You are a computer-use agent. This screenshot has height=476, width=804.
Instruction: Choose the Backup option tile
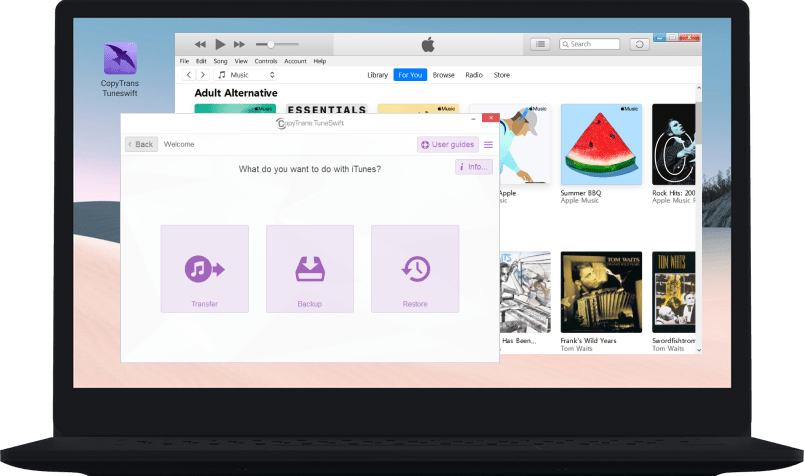(x=310, y=269)
